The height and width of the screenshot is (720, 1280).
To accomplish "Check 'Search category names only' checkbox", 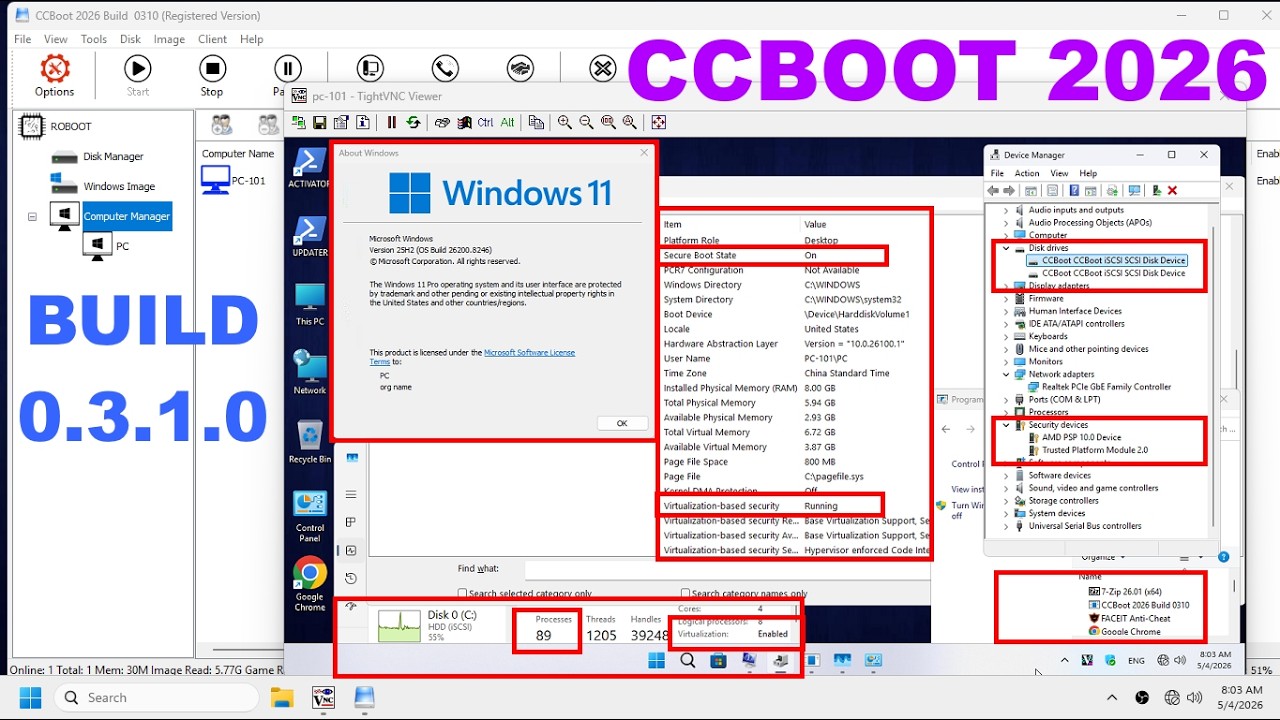I will coord(686,593).
